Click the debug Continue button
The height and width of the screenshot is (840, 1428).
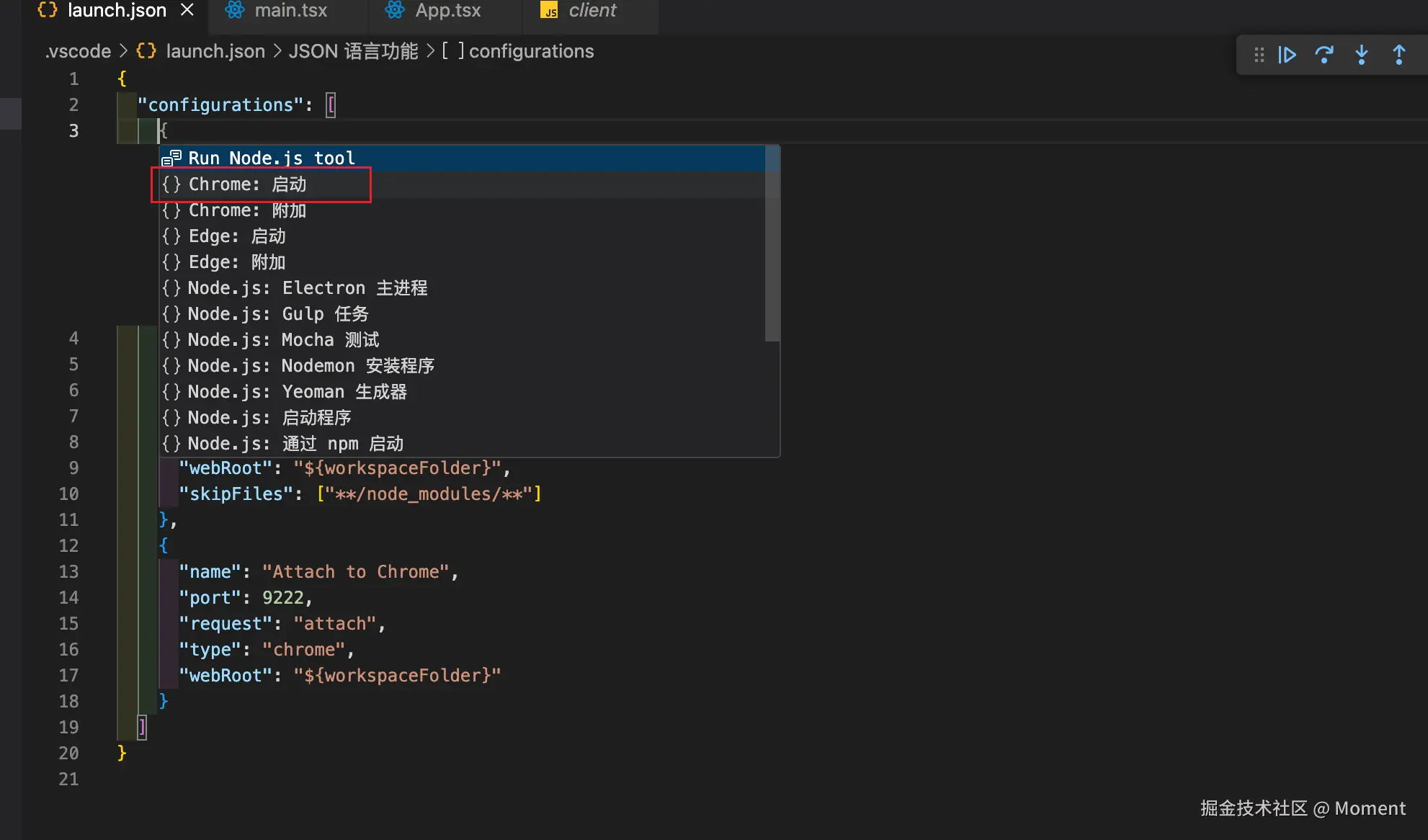[x=1287, y=55]
